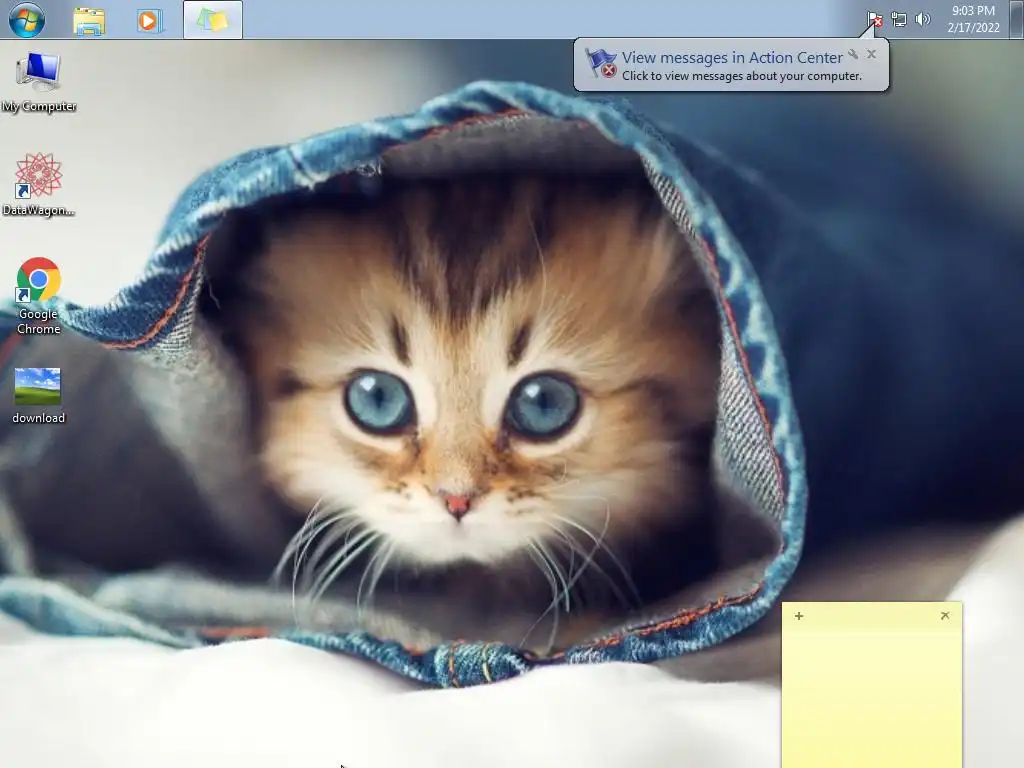Click the Show desktop strip by the clock
Image resolution: width=1024 pixels, height=768 pixels.
1016,19
